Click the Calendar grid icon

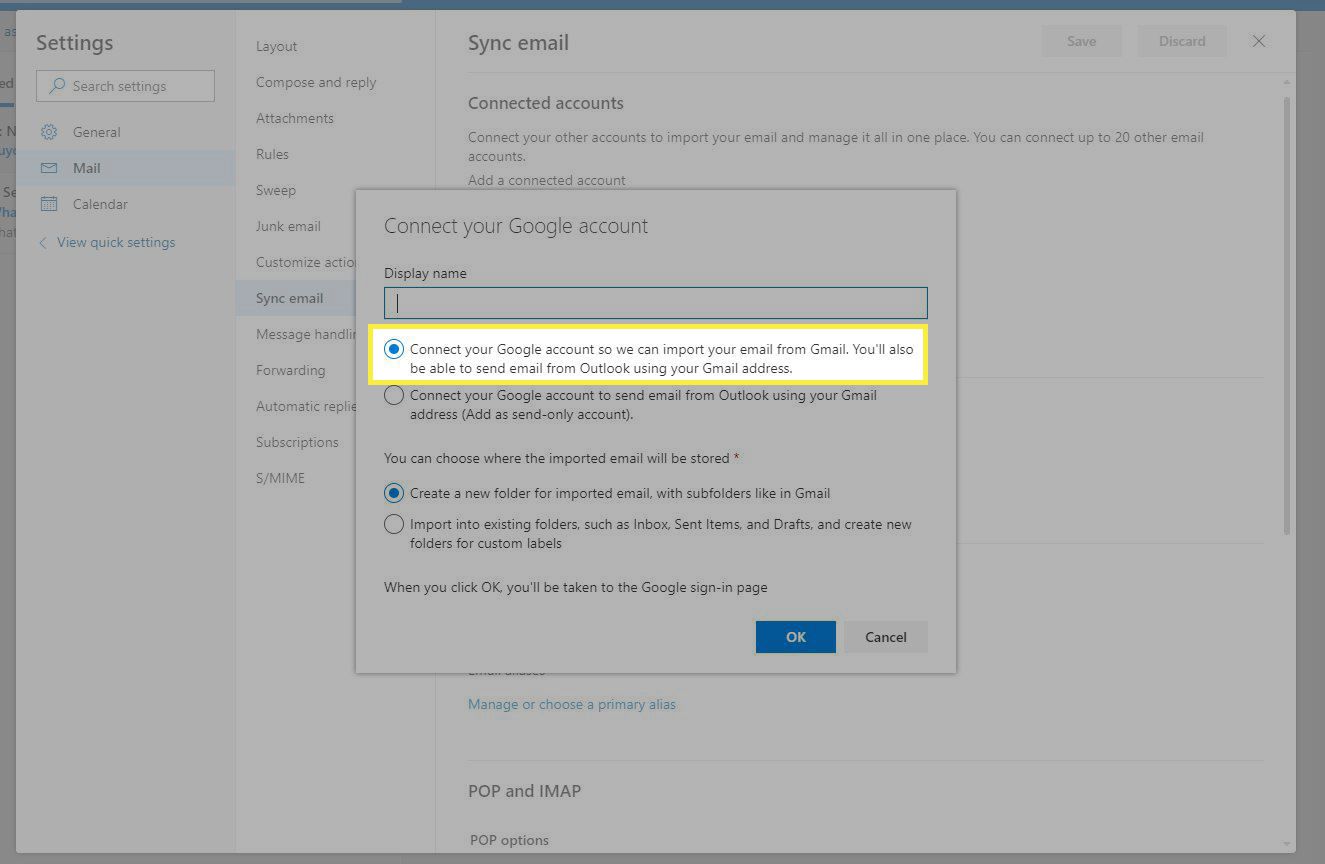49,204
